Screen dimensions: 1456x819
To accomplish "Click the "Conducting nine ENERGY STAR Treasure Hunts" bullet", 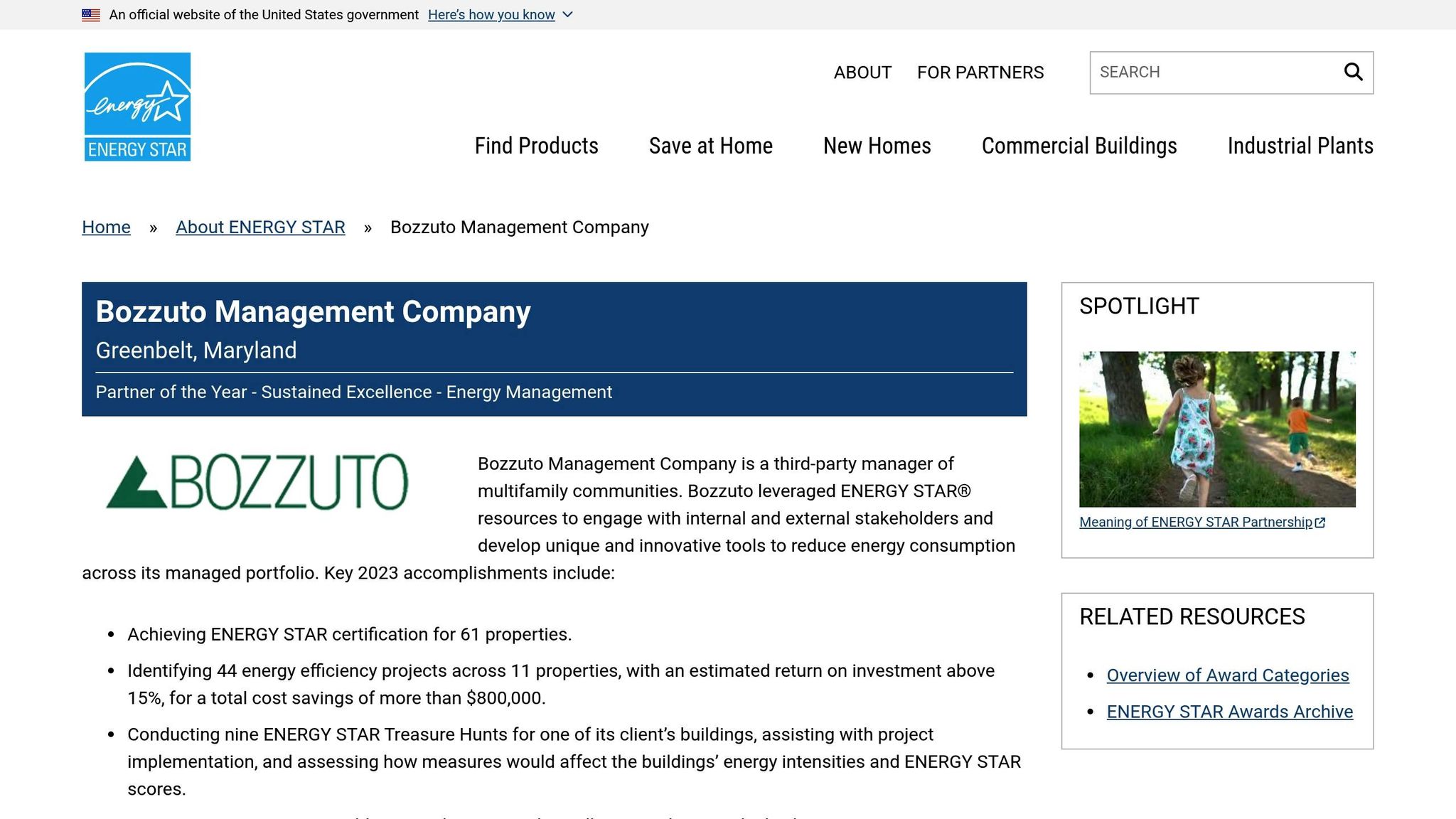I will coord(574,761).
